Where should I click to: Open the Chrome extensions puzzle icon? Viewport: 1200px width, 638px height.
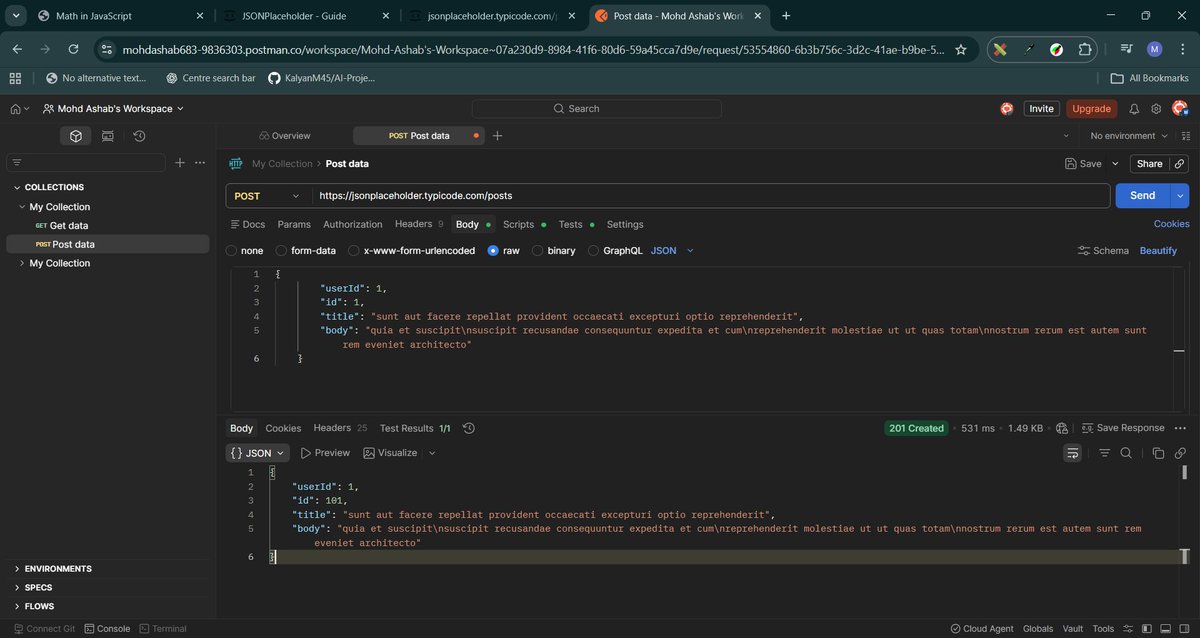click(1085, 49)
